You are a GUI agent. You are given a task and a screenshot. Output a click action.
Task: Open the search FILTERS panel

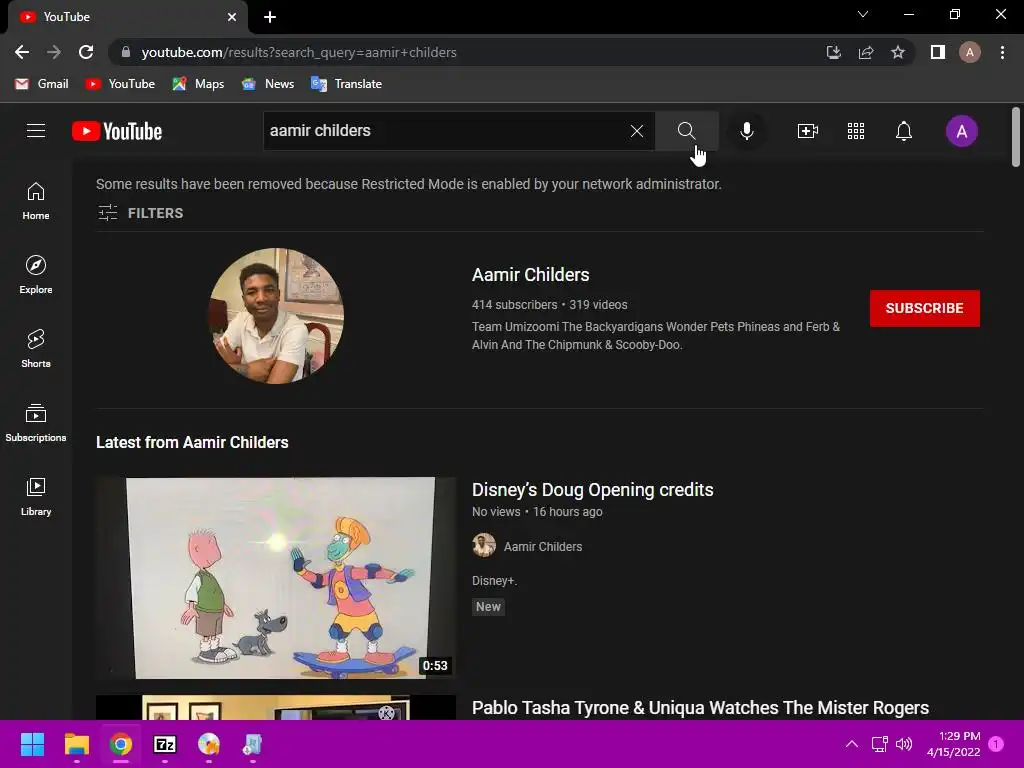pyautogui.click(x=140, y=213)
